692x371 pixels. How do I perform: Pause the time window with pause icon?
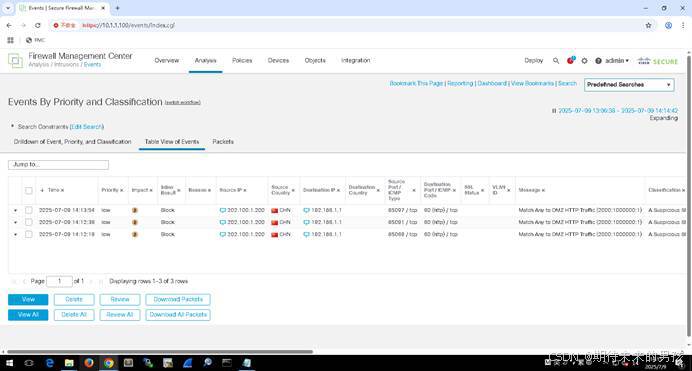pyautogui.click(x=554, y=111)
